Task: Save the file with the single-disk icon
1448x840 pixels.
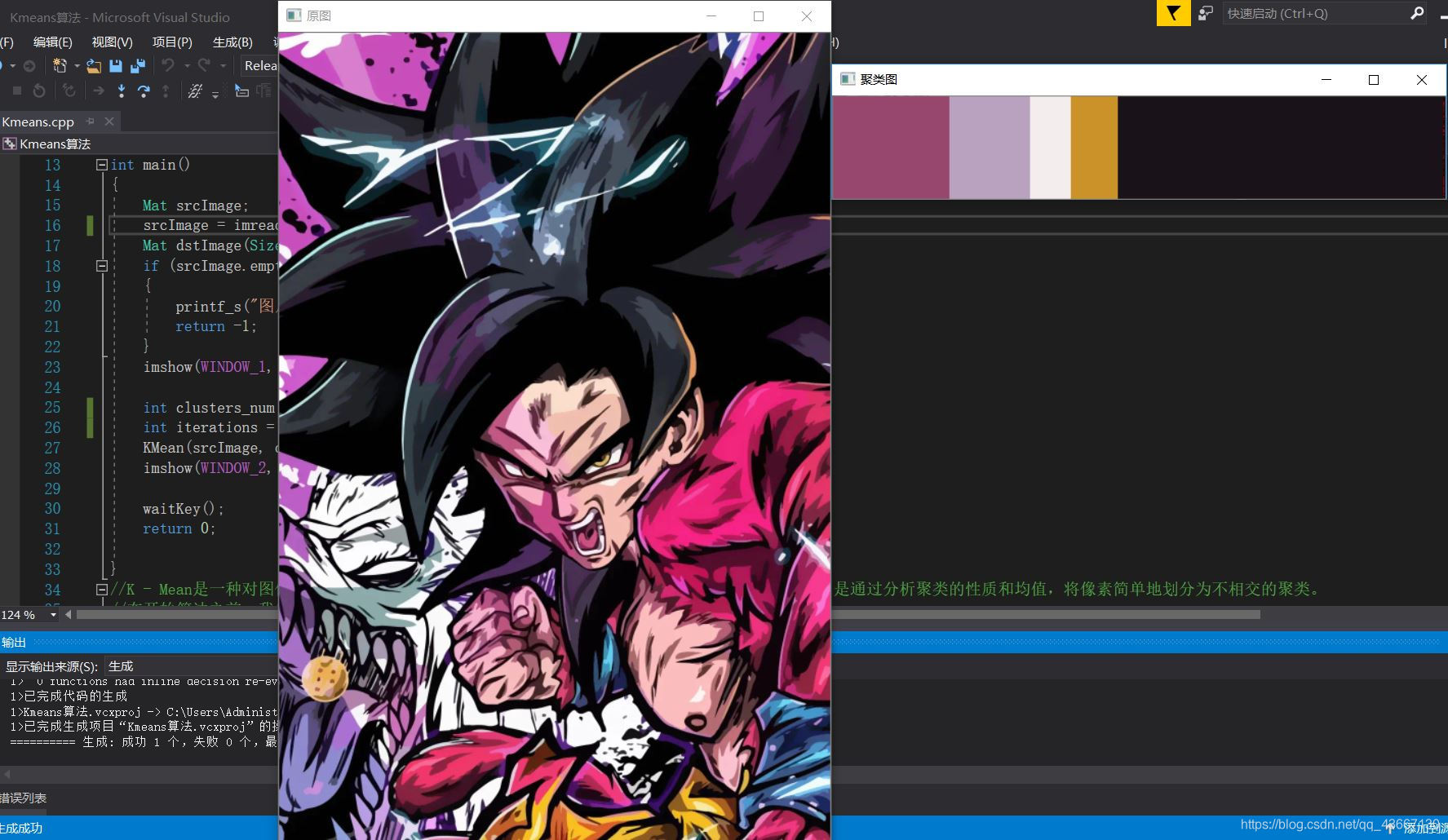Action: (x=116, y=66)
